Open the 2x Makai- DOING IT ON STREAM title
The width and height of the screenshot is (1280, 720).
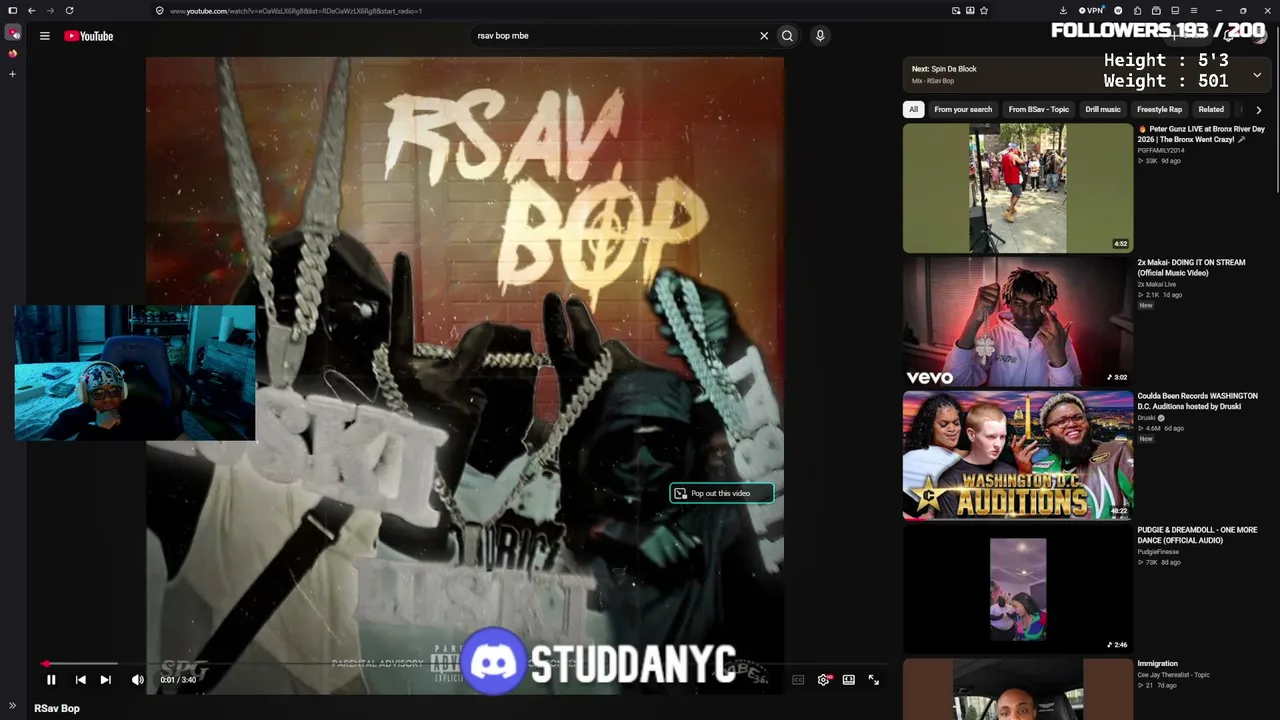click(x=1192, y=268)
